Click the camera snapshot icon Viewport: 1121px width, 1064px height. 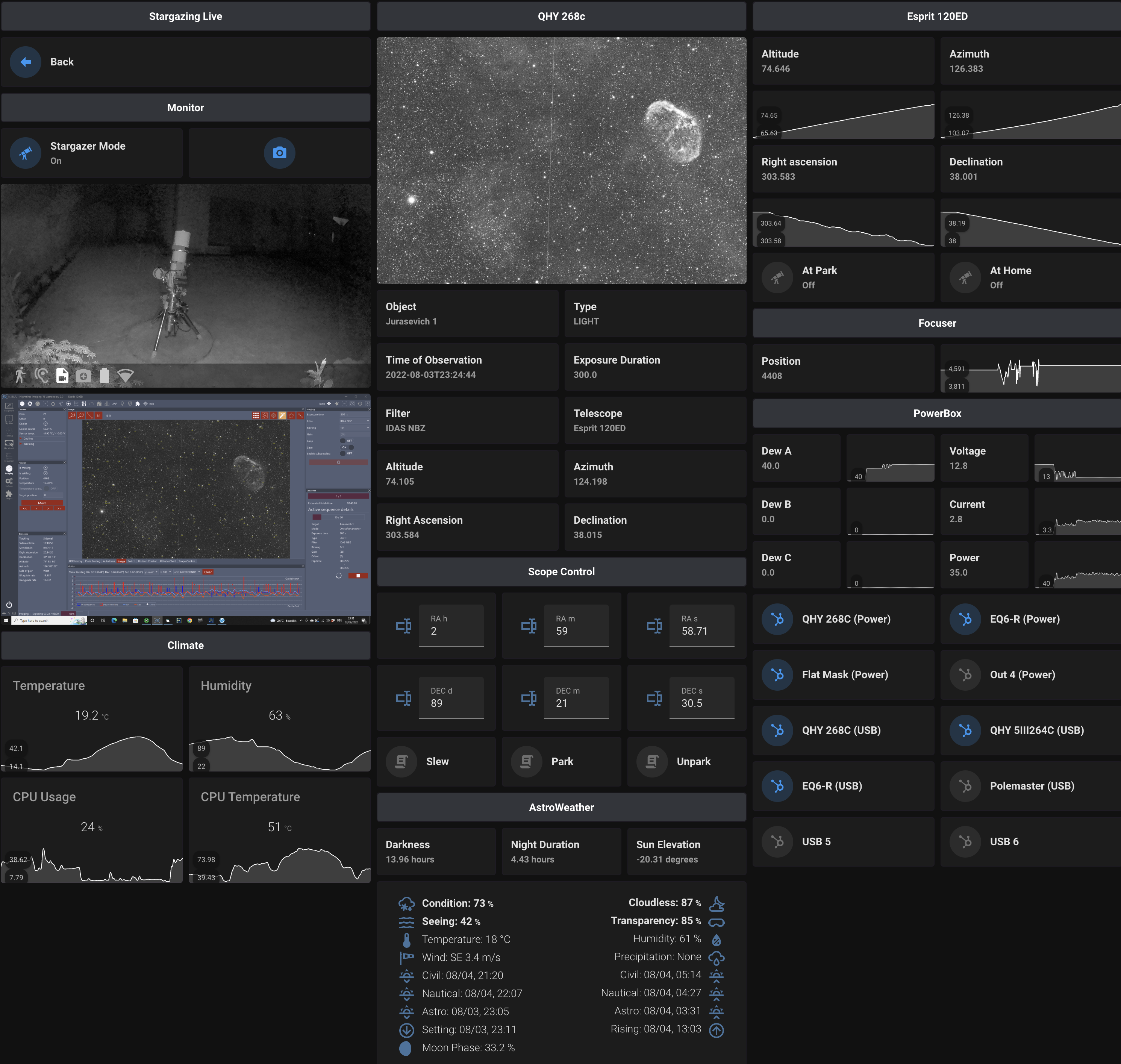click(279, 153)
